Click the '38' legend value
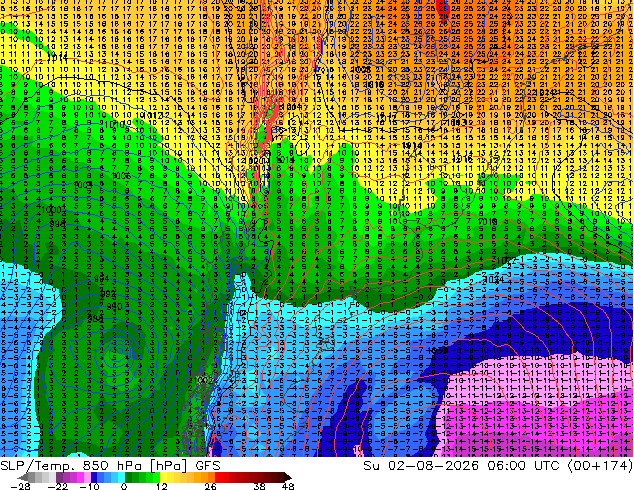This screenshot has height=490, width=634. tap(260, 486)
